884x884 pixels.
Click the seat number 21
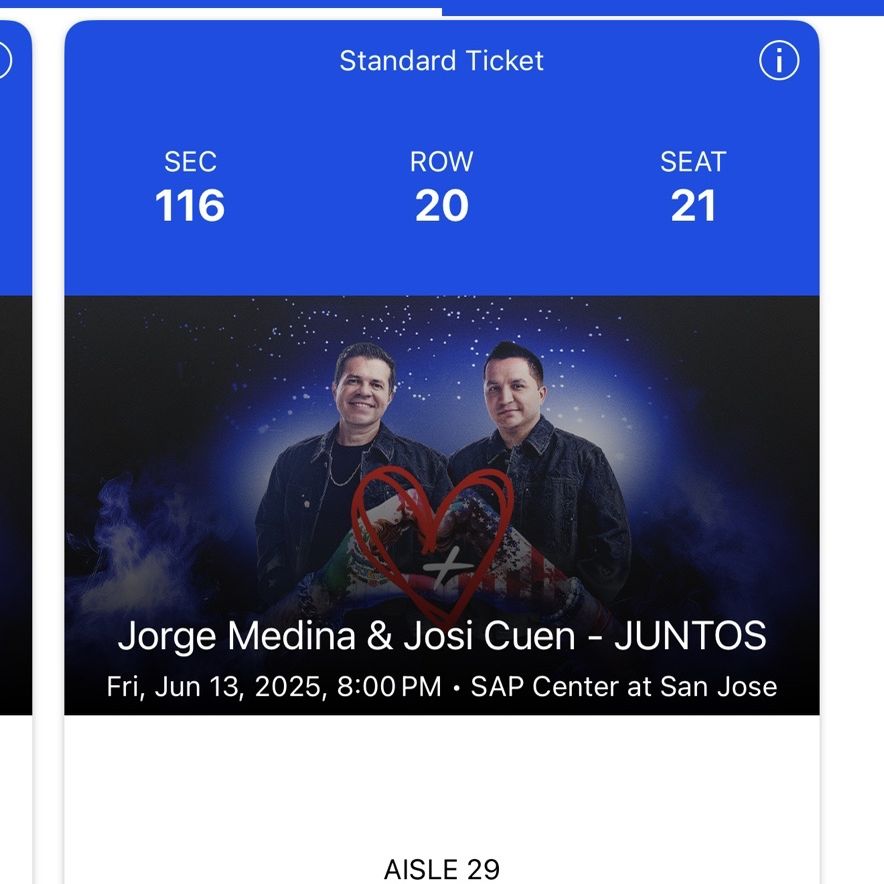point(693,205)
